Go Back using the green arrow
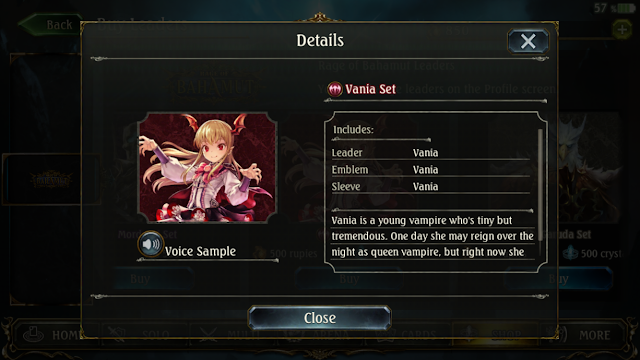The image size is (640, 360). click(50, 24)
